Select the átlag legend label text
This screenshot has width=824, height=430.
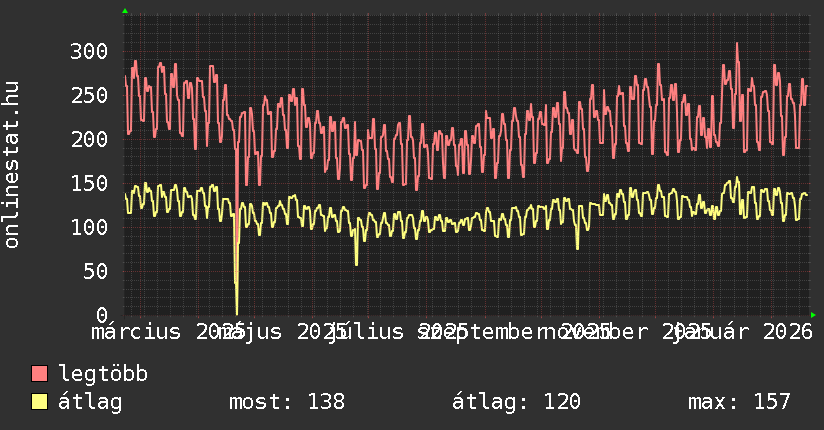[x=91, y=402]
